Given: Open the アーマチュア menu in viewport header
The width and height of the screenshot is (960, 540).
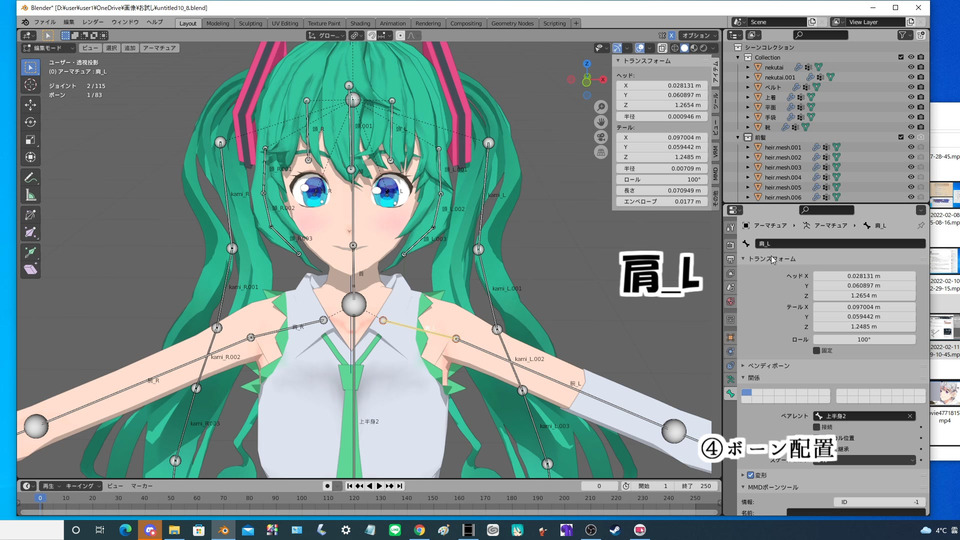Looking at the screenshot, I should click(159, 48).
